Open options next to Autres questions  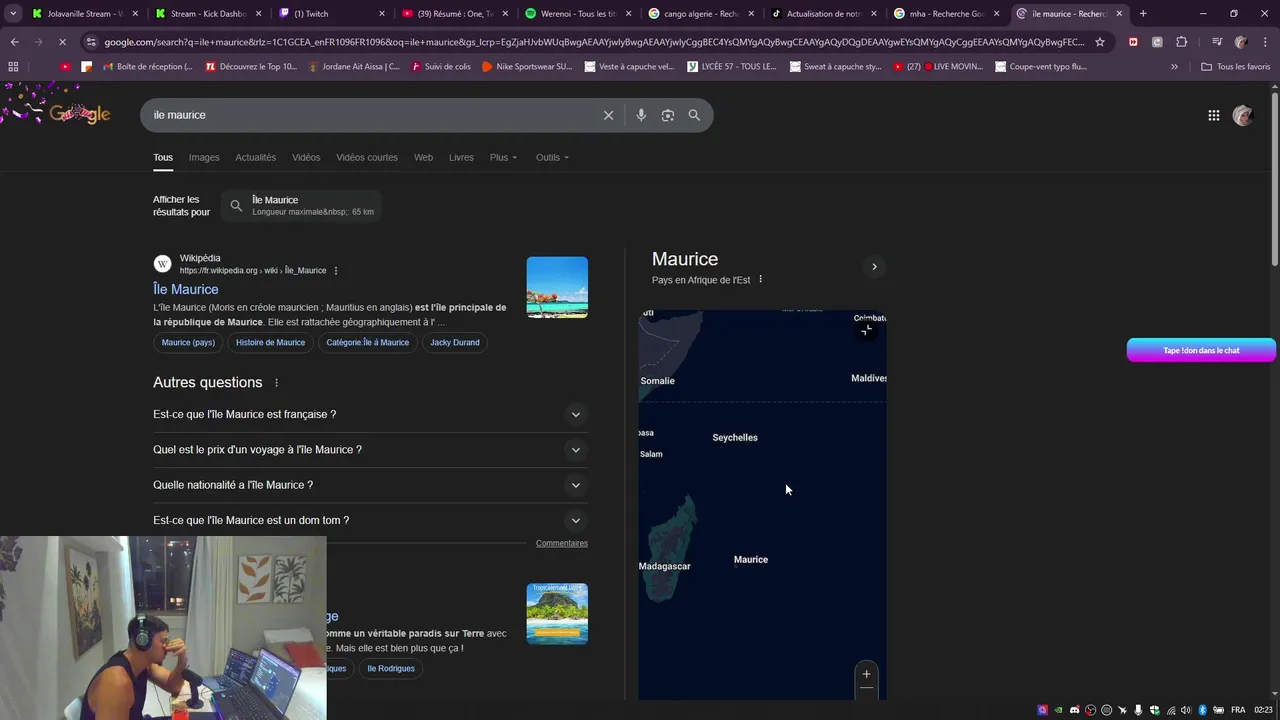pyautogui.click(x=277, y=383)
